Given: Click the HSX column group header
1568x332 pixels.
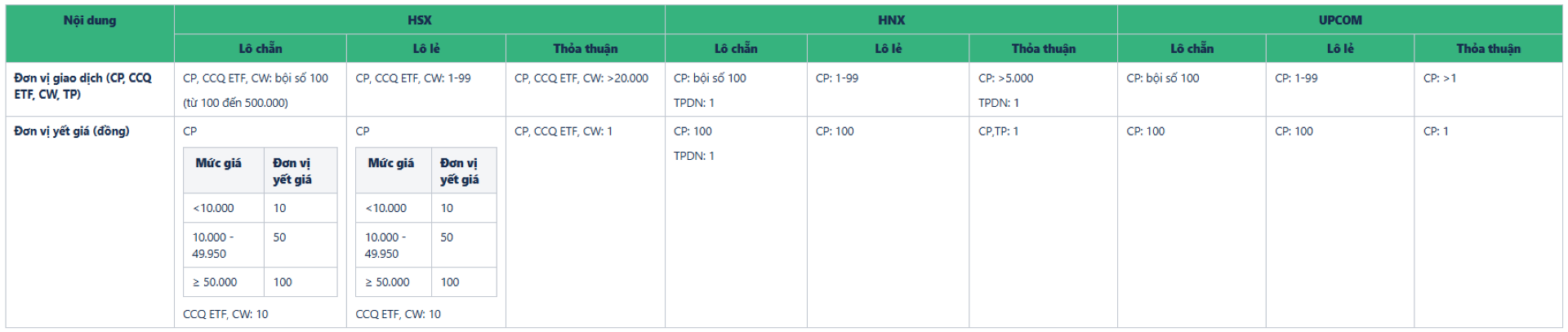Looking at the screenshot, I should pos(419,20).
